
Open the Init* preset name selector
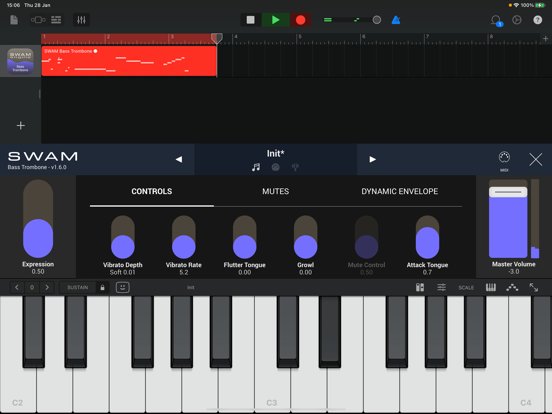(275, 153)
